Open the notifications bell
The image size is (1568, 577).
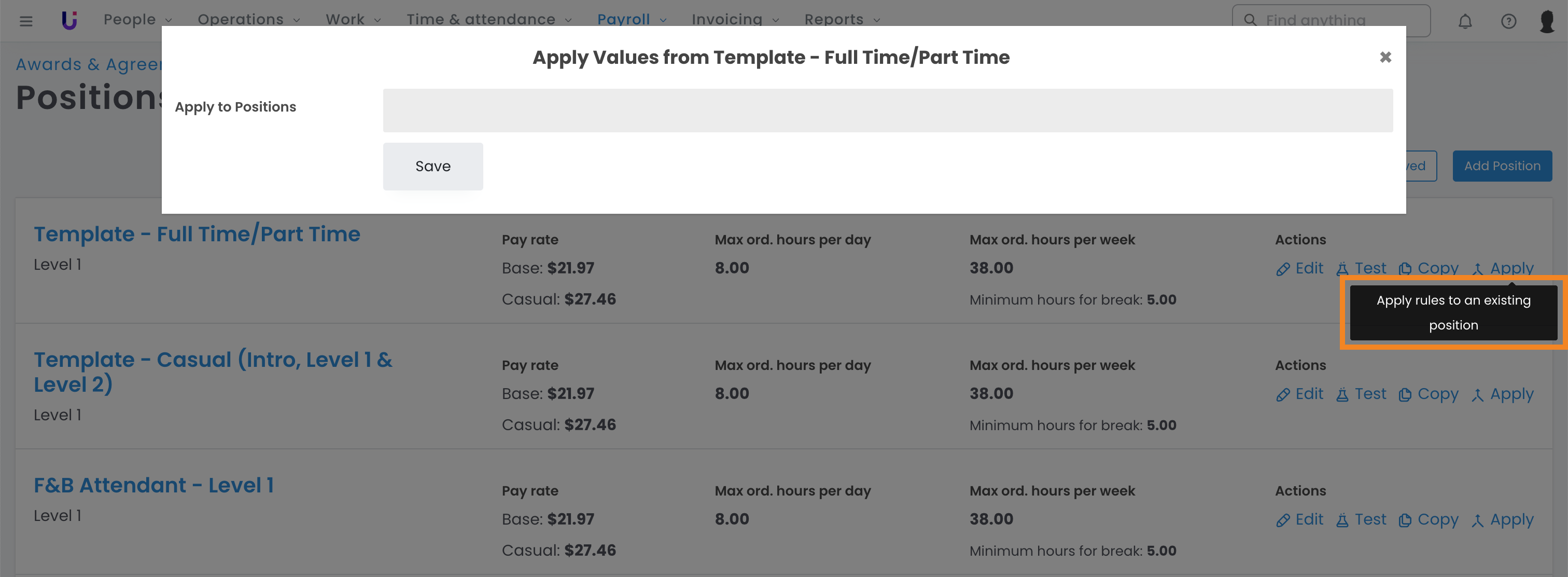(1464, 21)
